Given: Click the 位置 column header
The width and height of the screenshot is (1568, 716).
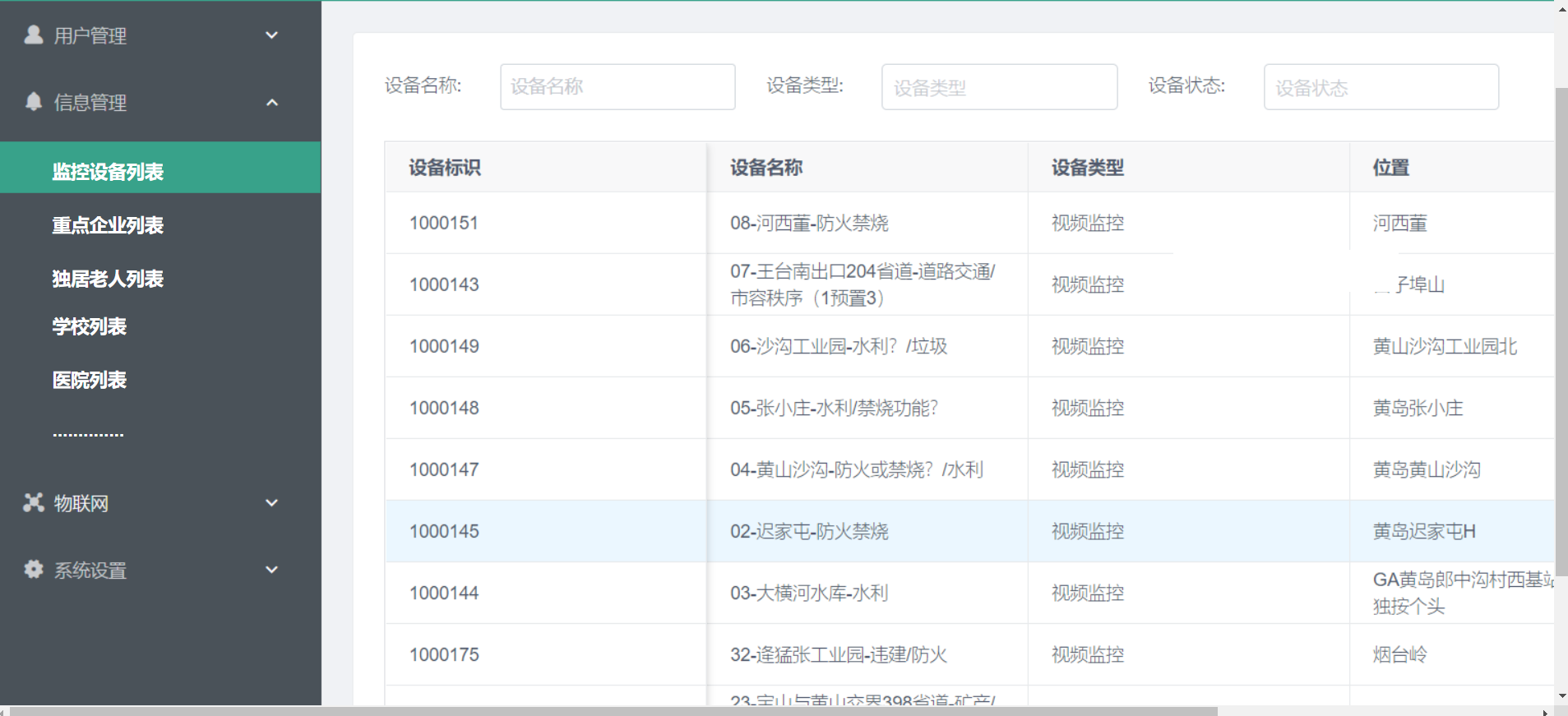Looking at the screenshot, I should (1391, 168).
